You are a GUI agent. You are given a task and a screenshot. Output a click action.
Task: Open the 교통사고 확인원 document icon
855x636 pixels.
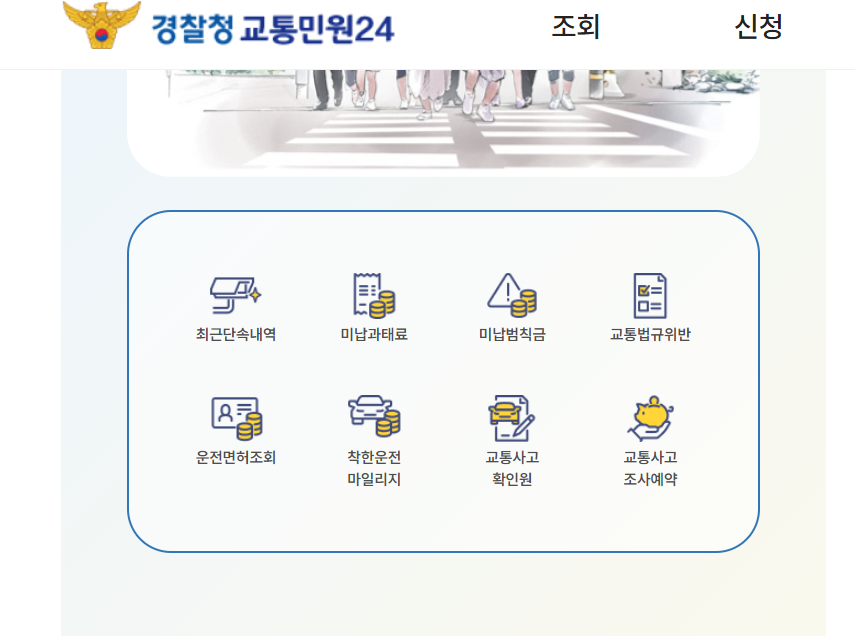click(511, 418)
